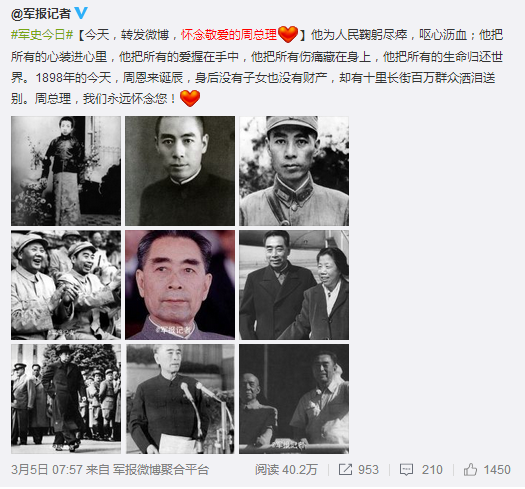The height and width of the screenshot is (489, 525).
Task: Open the childhood photo in traditional robe
Action: (66, 171)
